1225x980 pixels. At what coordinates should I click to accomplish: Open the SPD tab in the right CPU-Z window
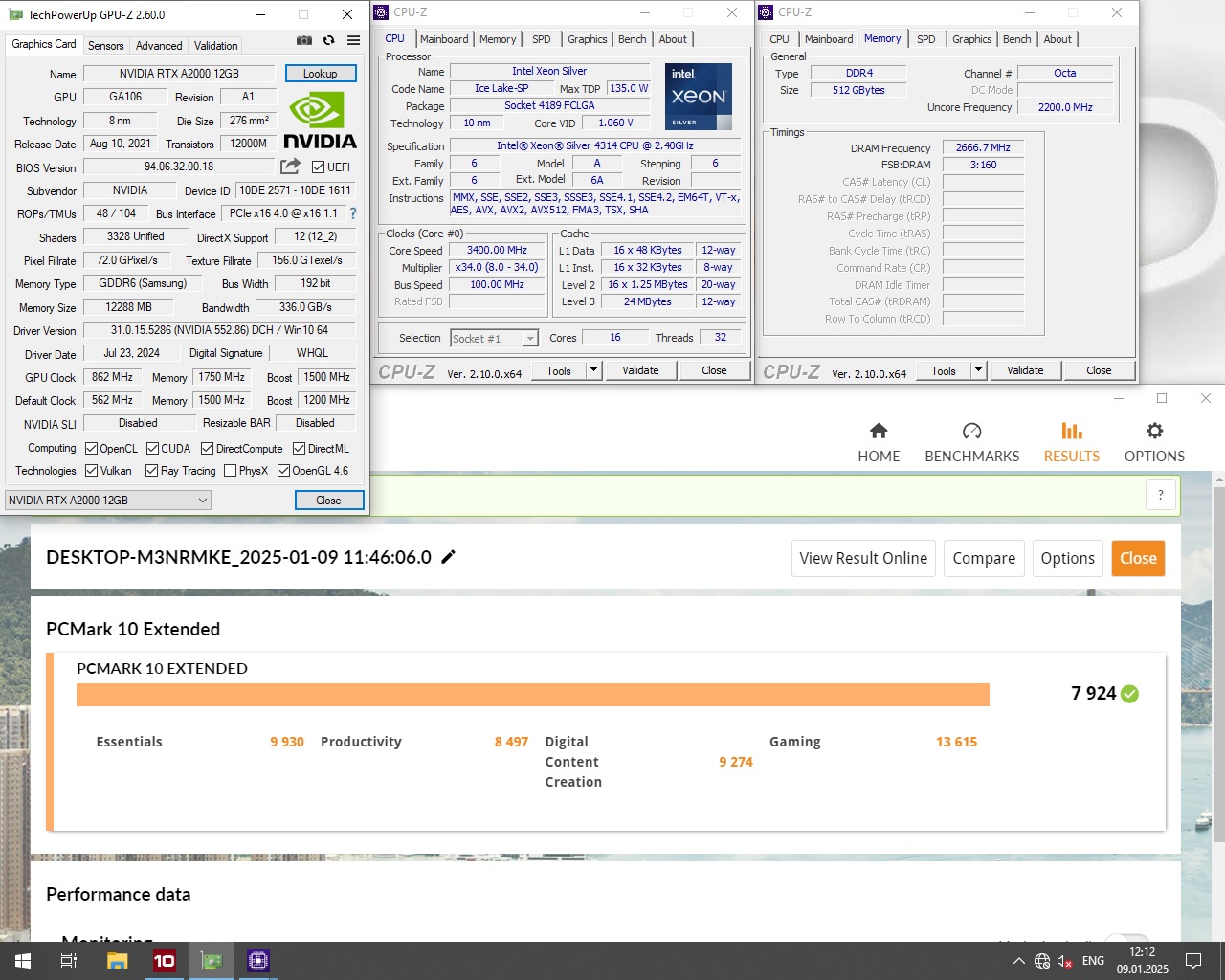click(925, 39)
